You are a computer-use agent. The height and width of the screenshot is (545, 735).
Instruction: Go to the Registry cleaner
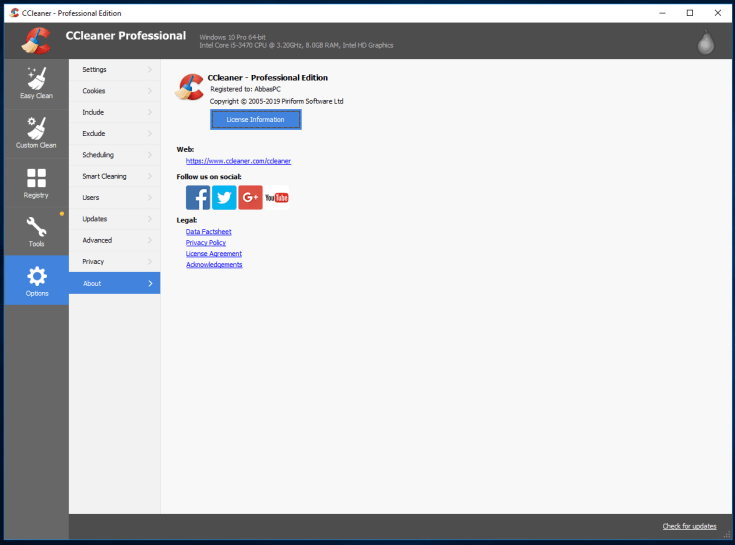(x=37, y=184)
